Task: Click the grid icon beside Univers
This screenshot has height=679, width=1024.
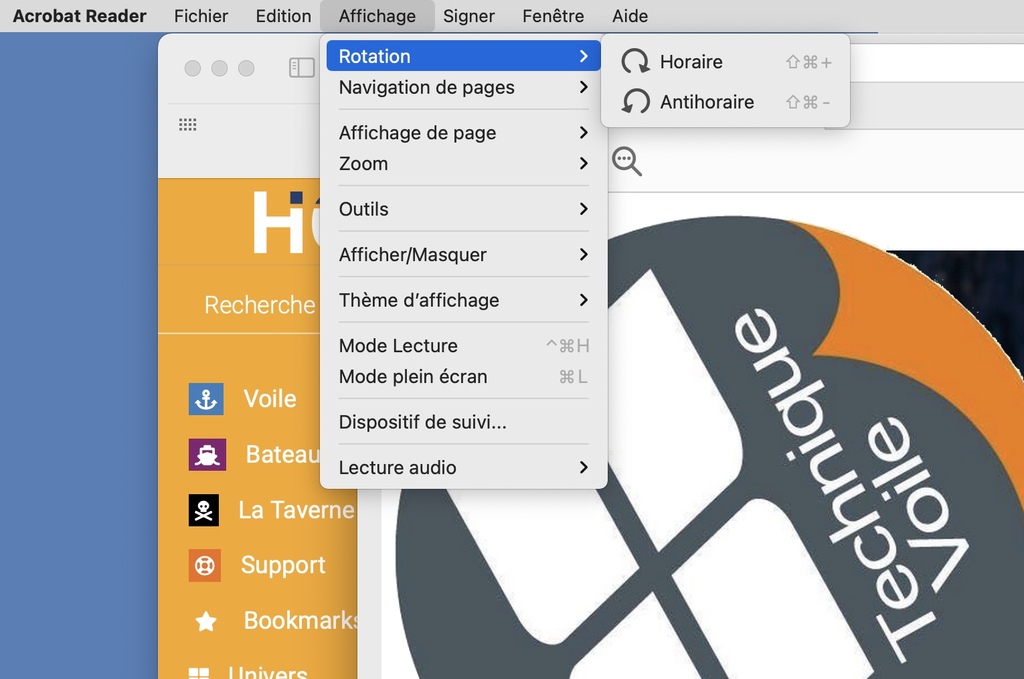Action: coord(199,673)
